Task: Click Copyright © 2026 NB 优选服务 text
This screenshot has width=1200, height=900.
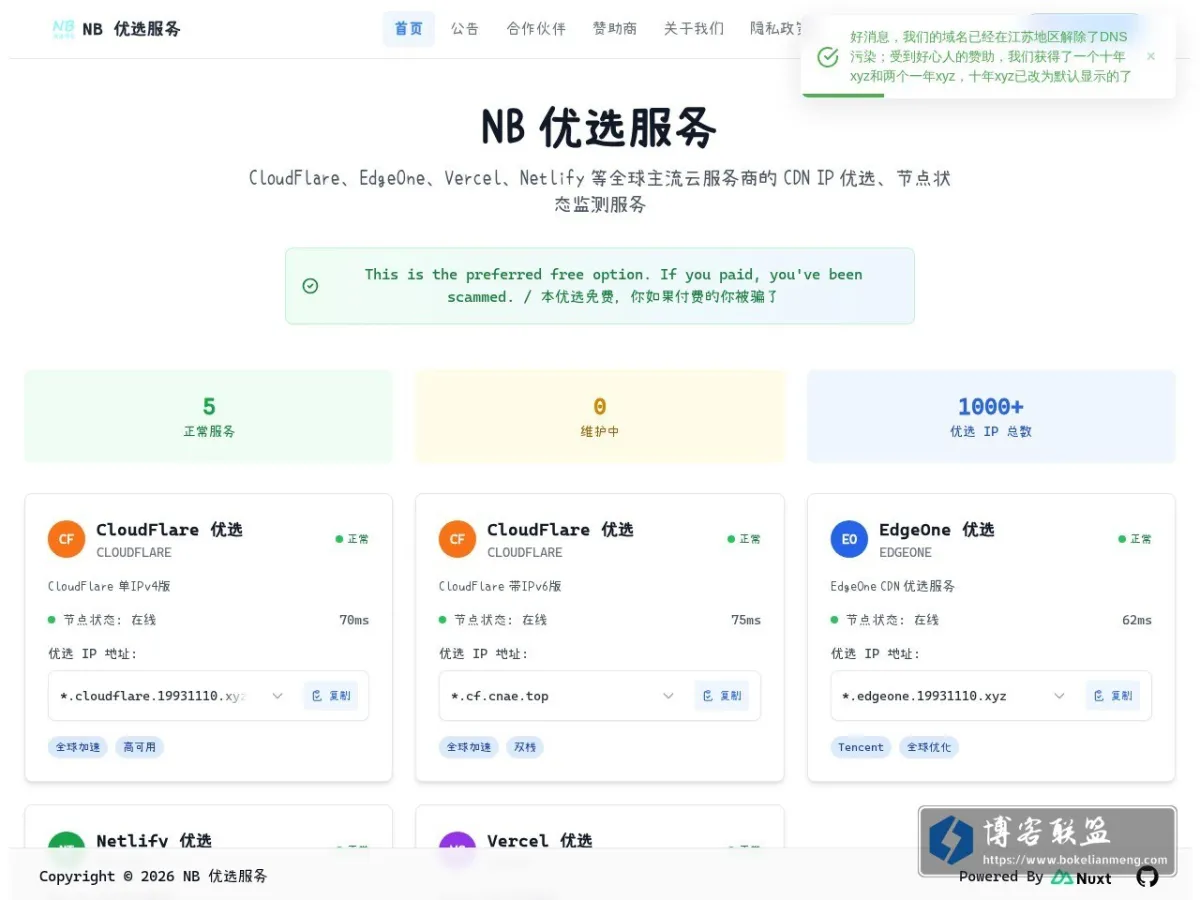Action: coord(153,876)
